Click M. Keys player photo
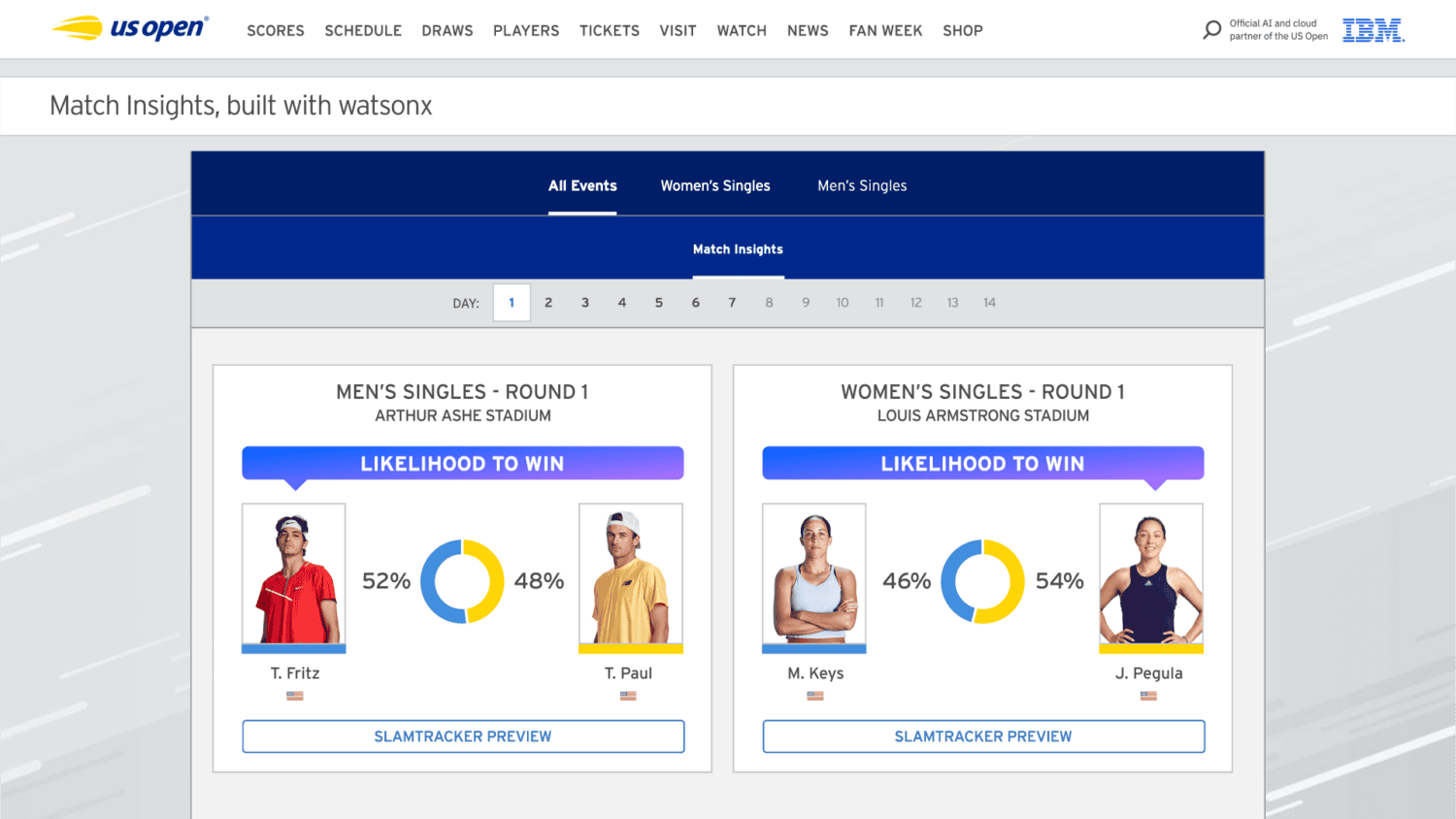The width and height of the screenshot is (1456, 819). click(814, 578)
